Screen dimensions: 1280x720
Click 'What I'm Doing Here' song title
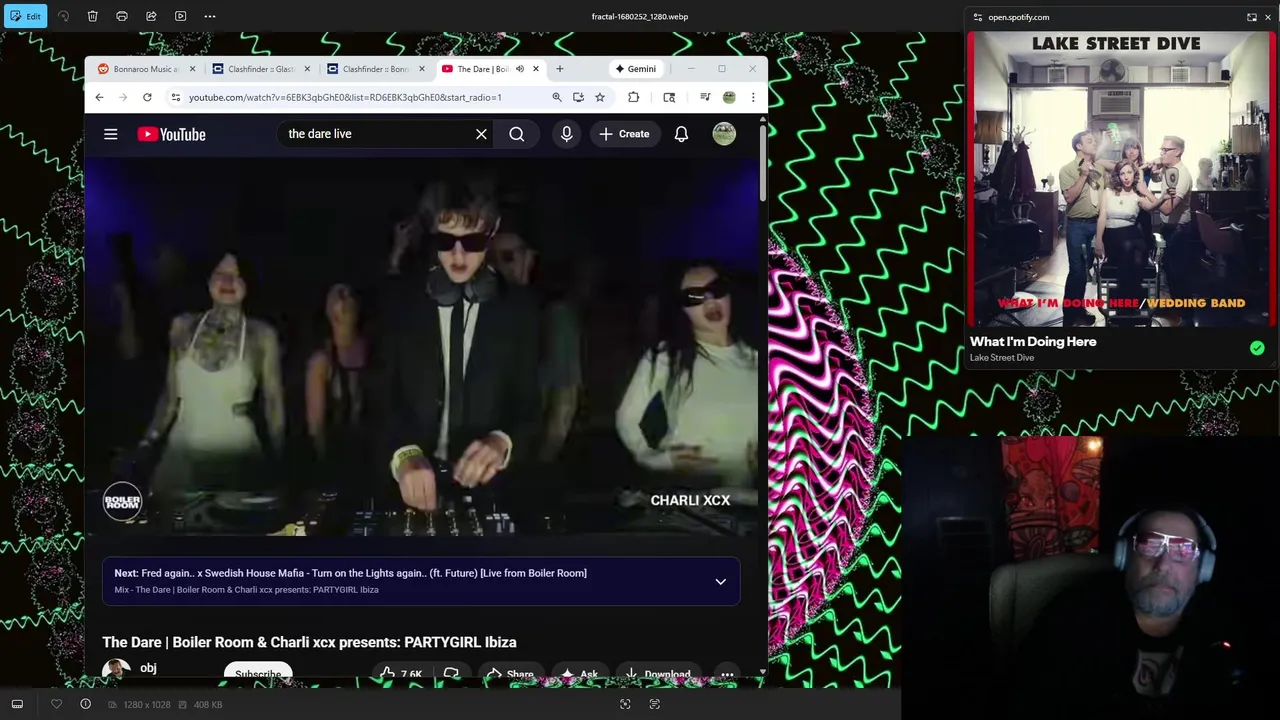tap(1033, 342)
